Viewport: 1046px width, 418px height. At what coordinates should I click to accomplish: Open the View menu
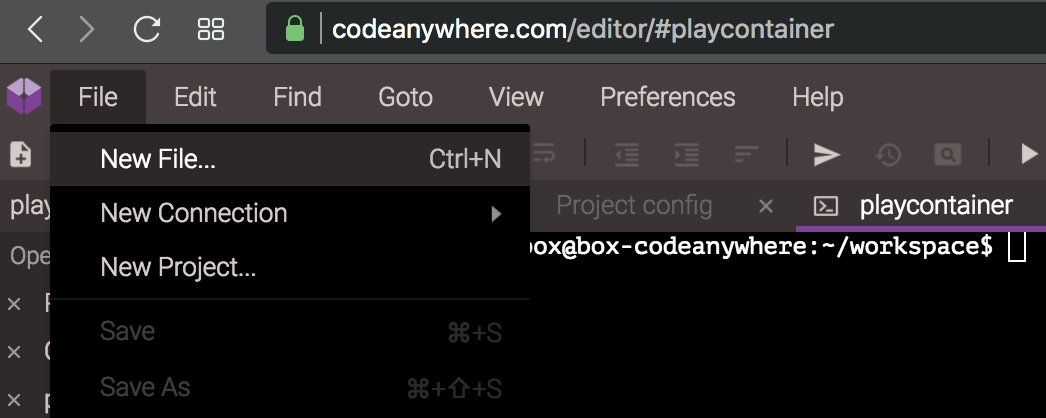pos(516,97)
